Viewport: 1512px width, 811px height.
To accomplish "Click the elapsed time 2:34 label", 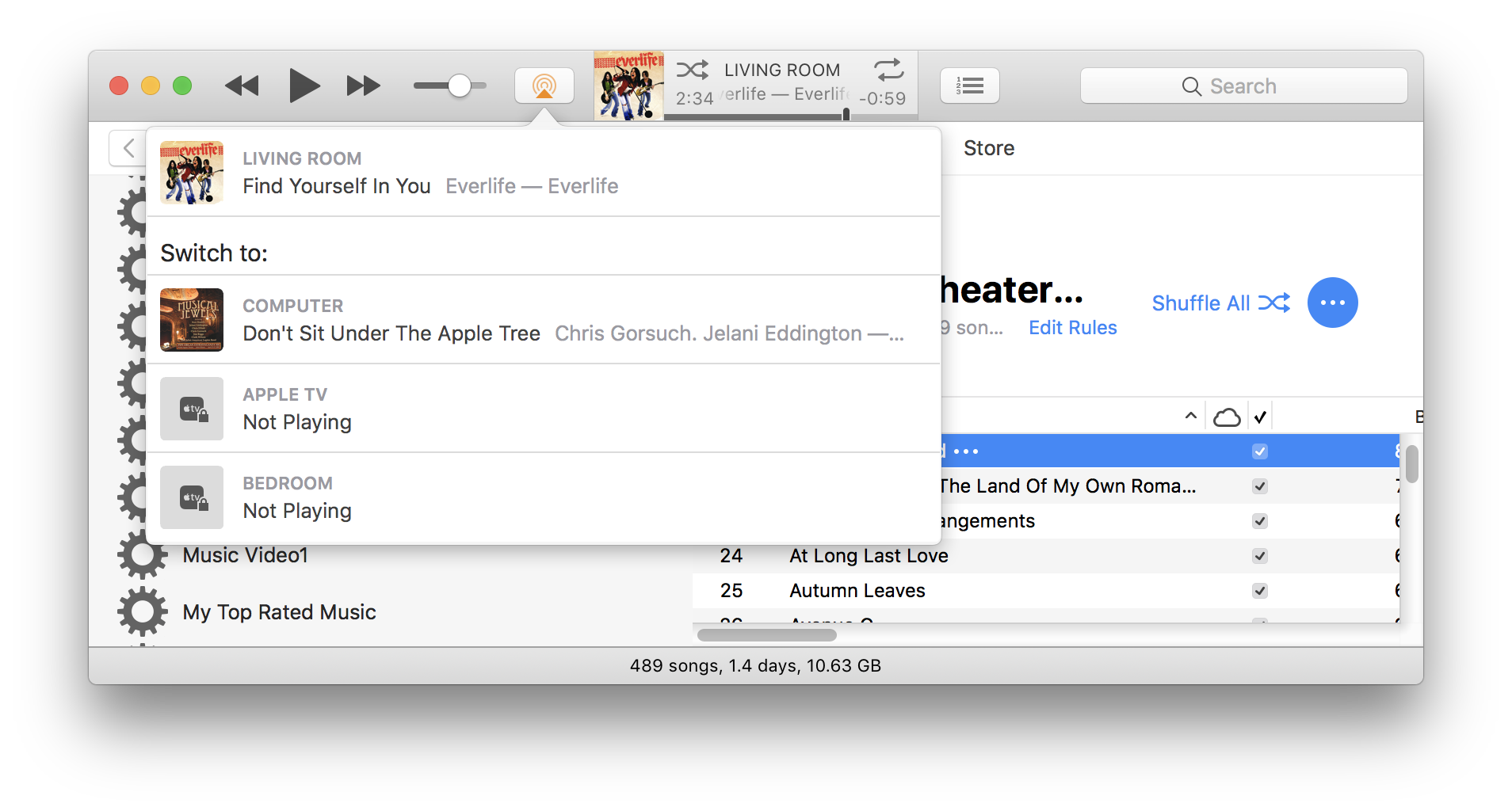I will 694,98.
